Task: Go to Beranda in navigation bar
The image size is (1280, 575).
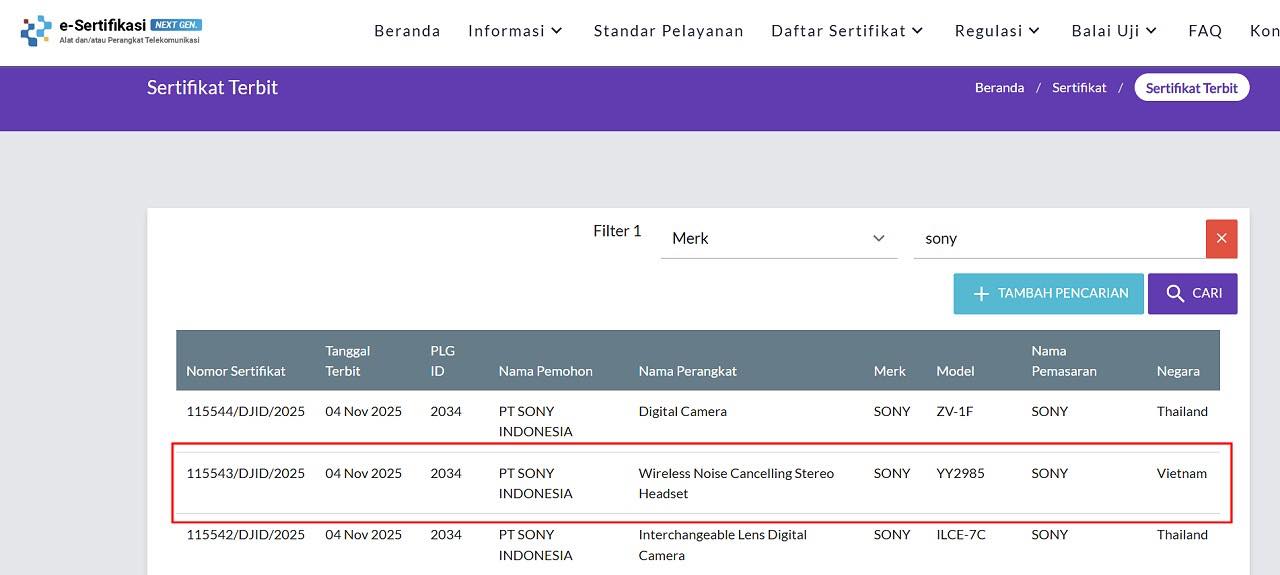Action: pos(407,31)
